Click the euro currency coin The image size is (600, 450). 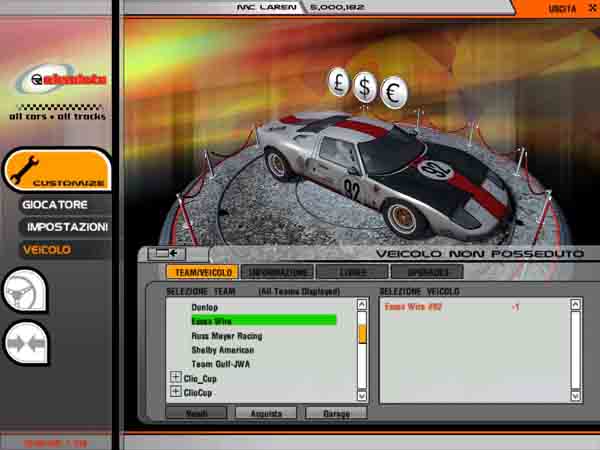(x=394, y=93)
